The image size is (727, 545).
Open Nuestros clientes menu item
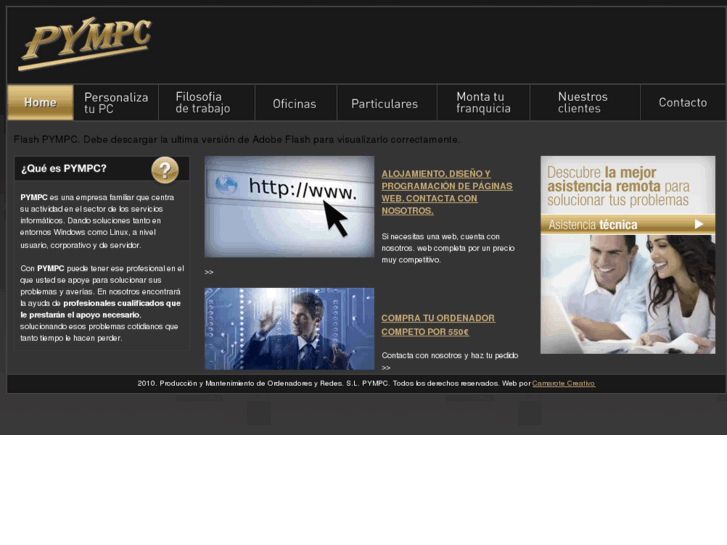[x=585, y=103]
